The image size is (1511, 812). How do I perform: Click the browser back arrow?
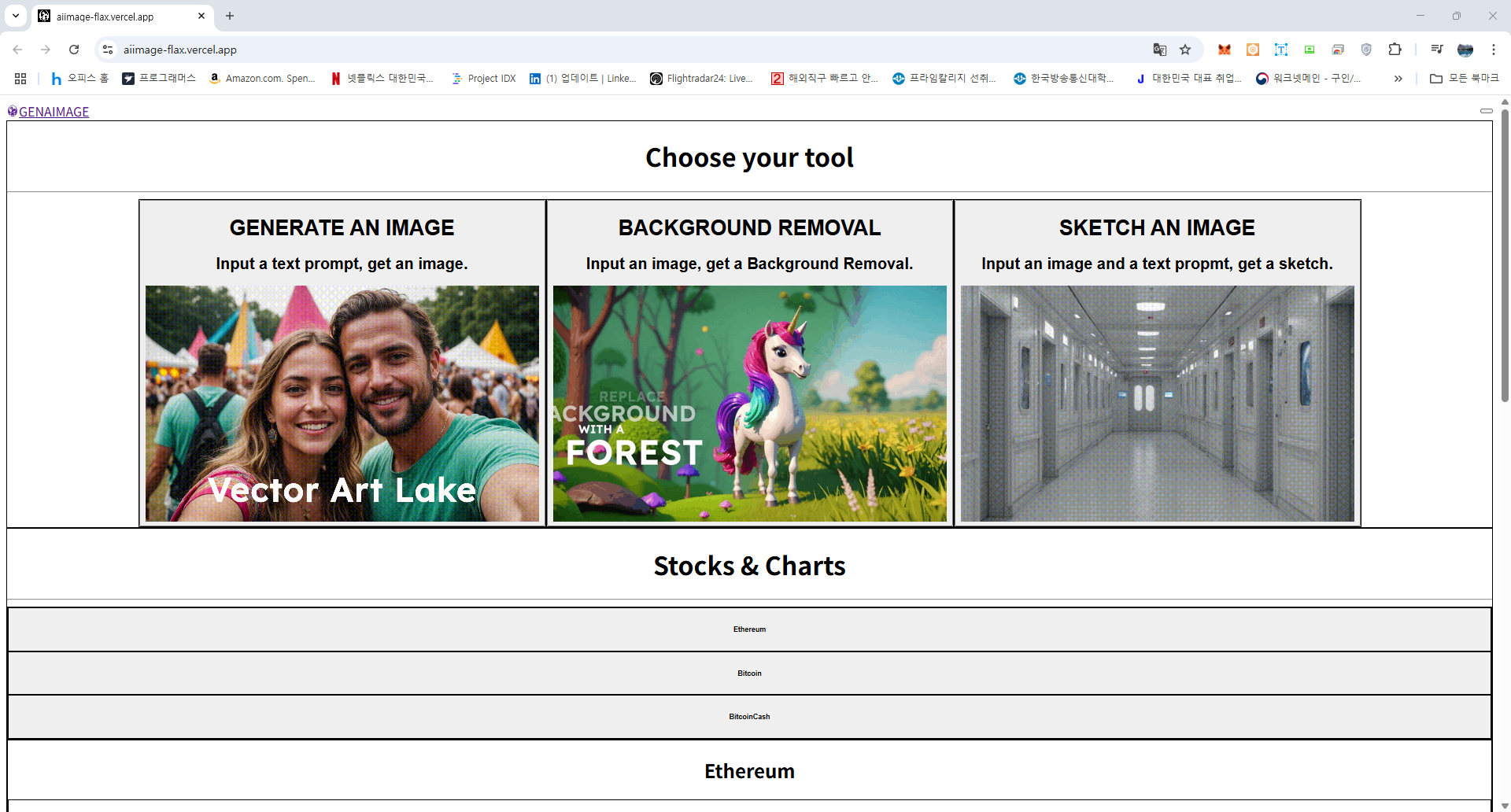point(17,50)
